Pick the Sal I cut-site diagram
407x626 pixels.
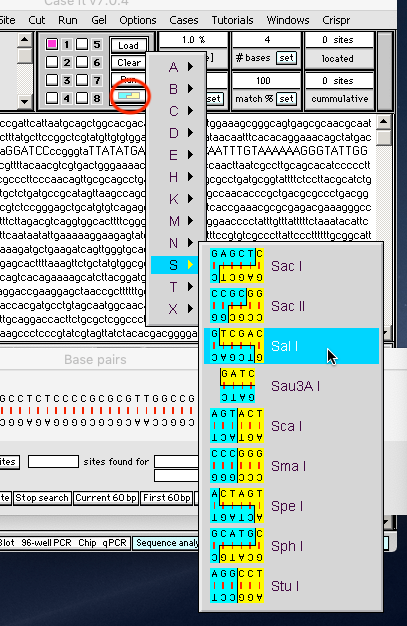[237, 346]
